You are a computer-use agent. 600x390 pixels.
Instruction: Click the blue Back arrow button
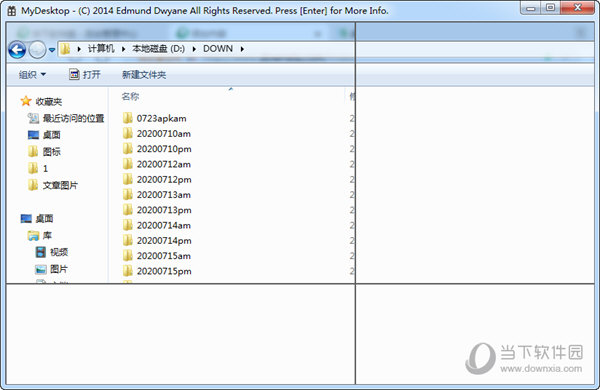[17, 50]
